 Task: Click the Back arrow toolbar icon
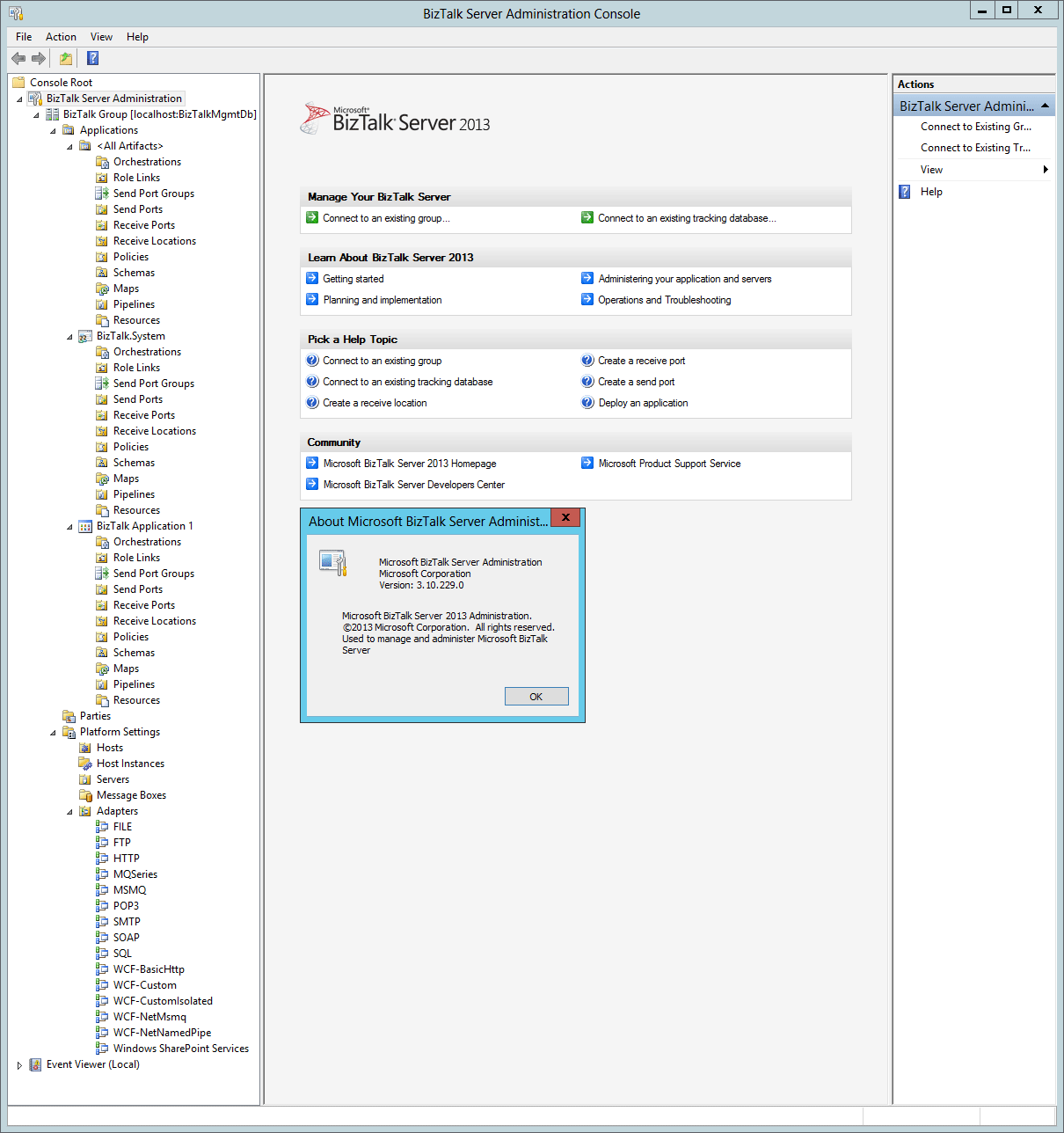tap(18, 58)
